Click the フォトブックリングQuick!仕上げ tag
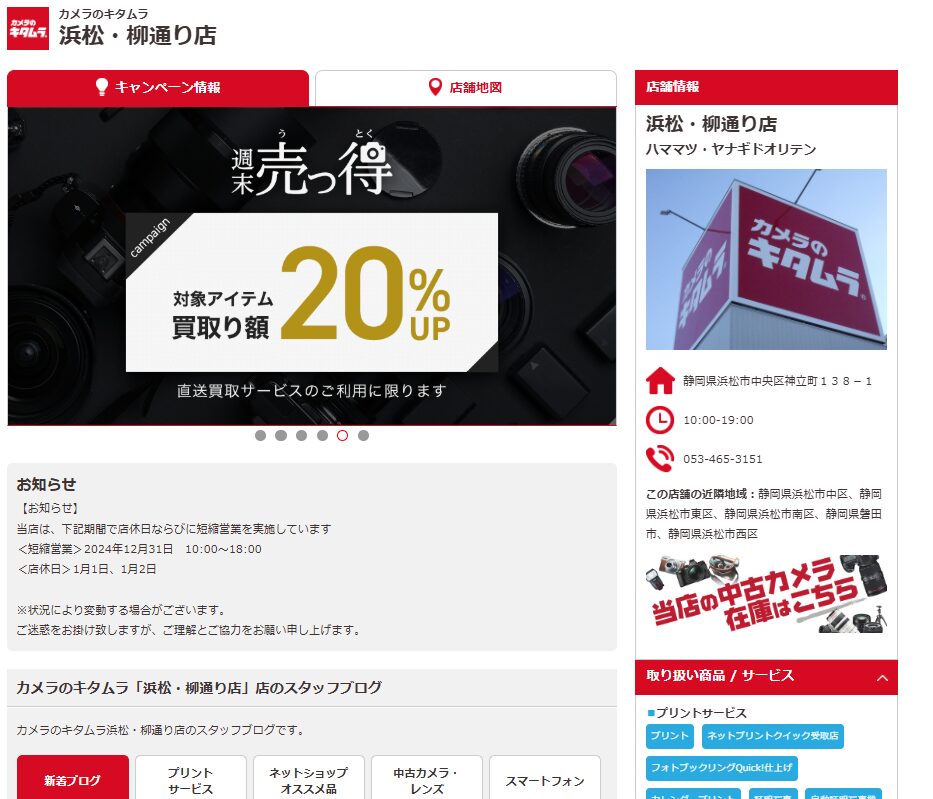Image resolution: width=933 pixels, height=799 pixels. tap(722, 768)
